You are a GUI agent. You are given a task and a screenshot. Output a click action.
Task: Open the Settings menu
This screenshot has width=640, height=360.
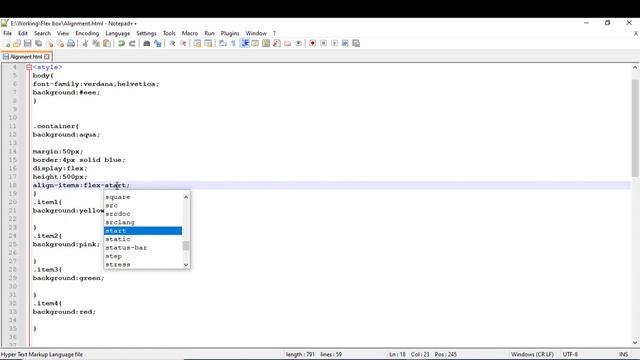pyautogui.click(x=146, y=33)
